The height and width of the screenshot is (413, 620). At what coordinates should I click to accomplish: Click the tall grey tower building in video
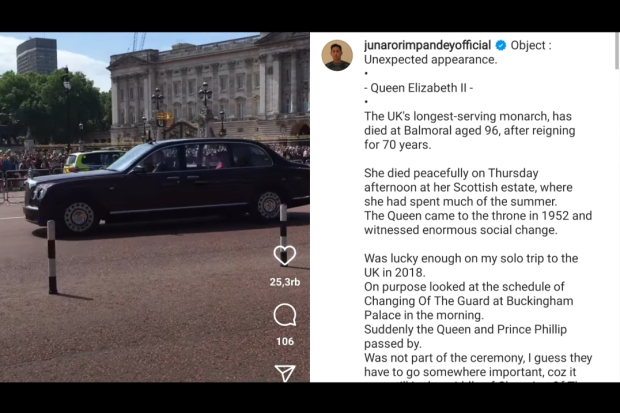[36, 56]
